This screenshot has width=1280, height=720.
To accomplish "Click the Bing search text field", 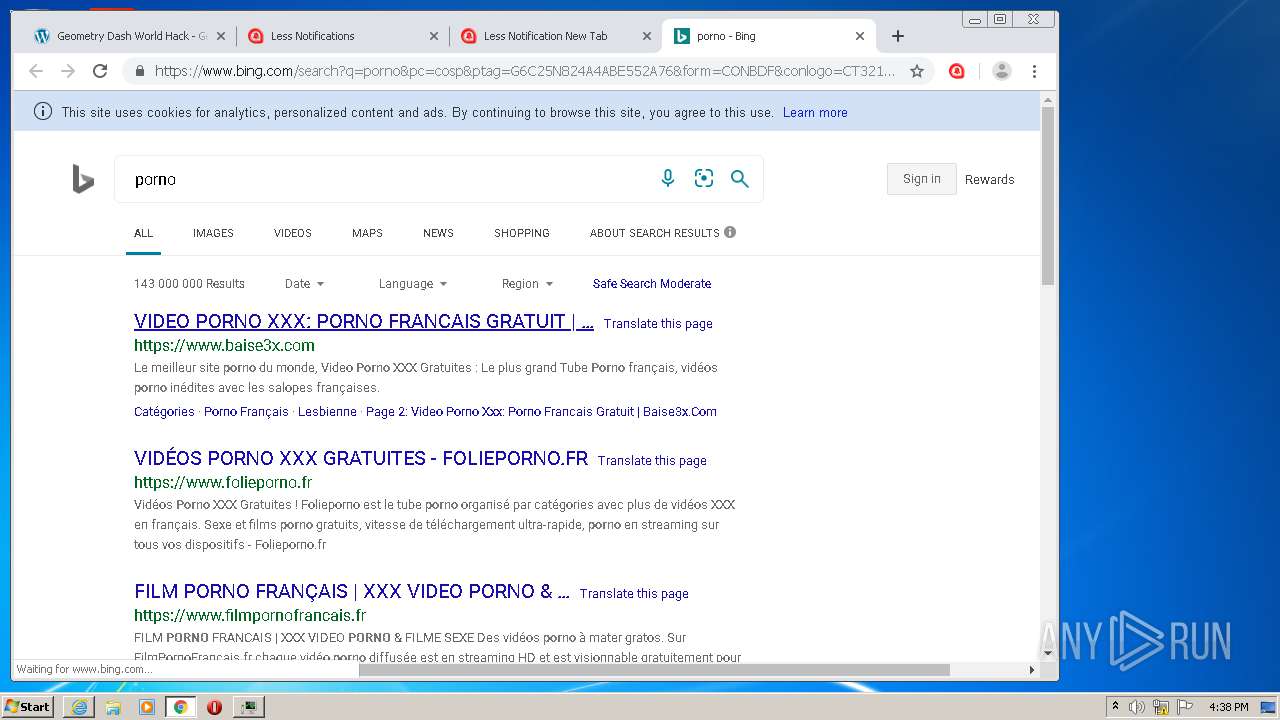I will coord(390,179).
